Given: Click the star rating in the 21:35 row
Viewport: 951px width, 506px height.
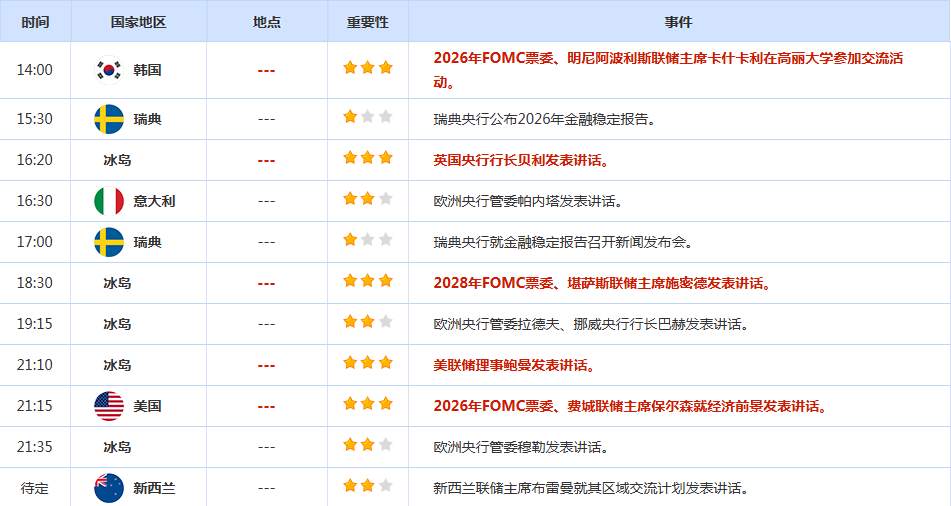Looking at the screenshot, I should pyautogui.click(x=368, y=445).
